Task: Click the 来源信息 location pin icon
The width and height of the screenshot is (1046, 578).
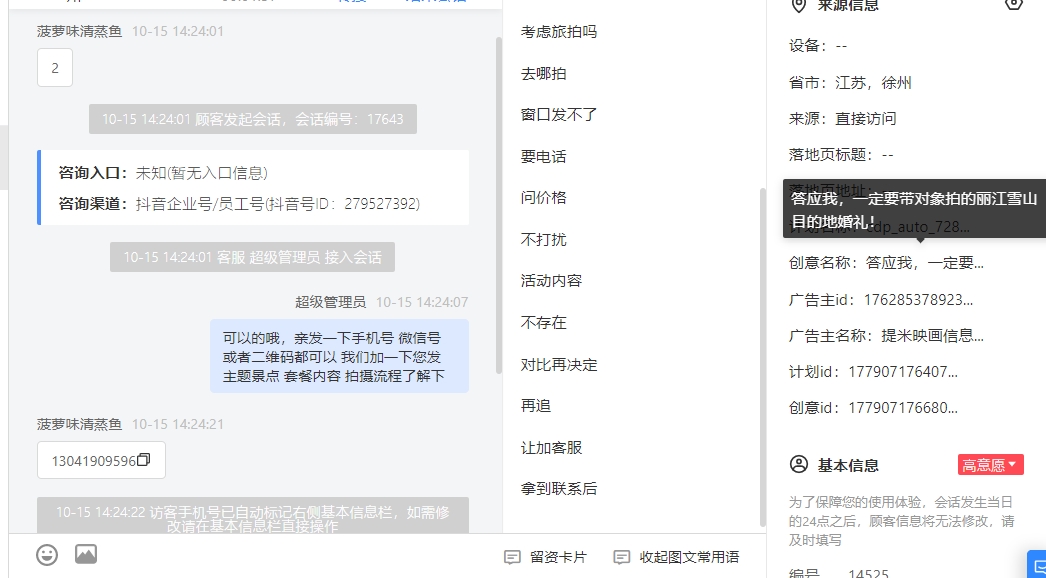Action: [798, 5]
